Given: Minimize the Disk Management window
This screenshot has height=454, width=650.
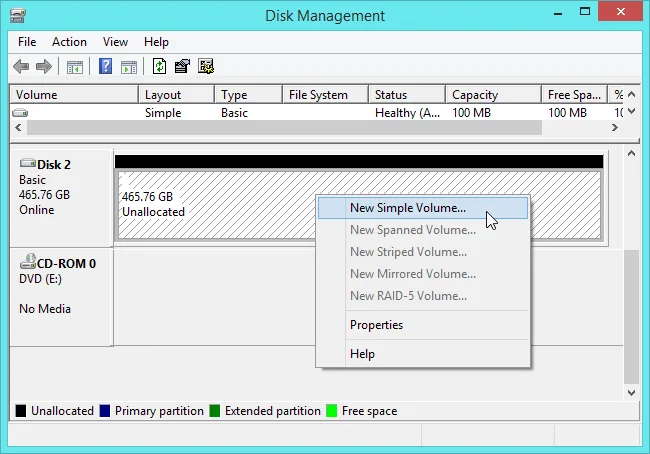Looking at the screenshot, I should click(x=558, y=12).
